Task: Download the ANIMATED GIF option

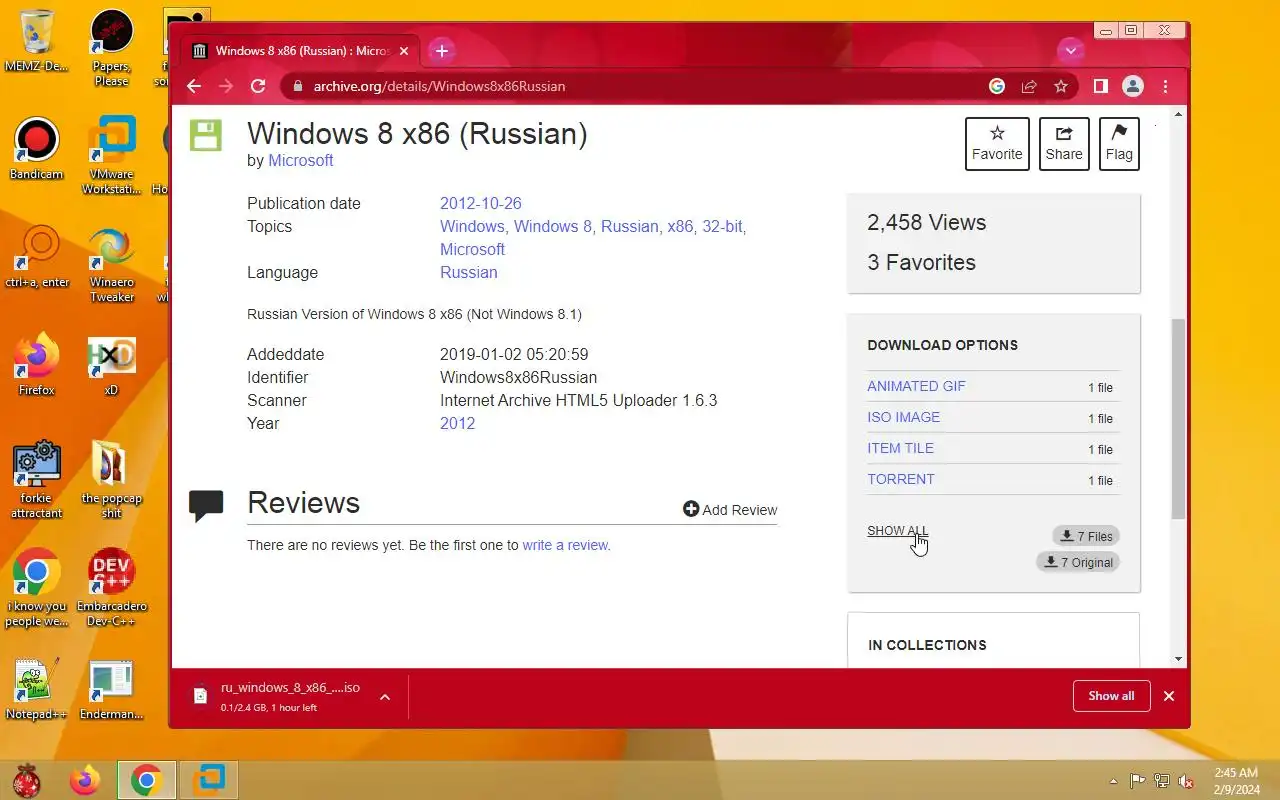Action: click(916, 386)
